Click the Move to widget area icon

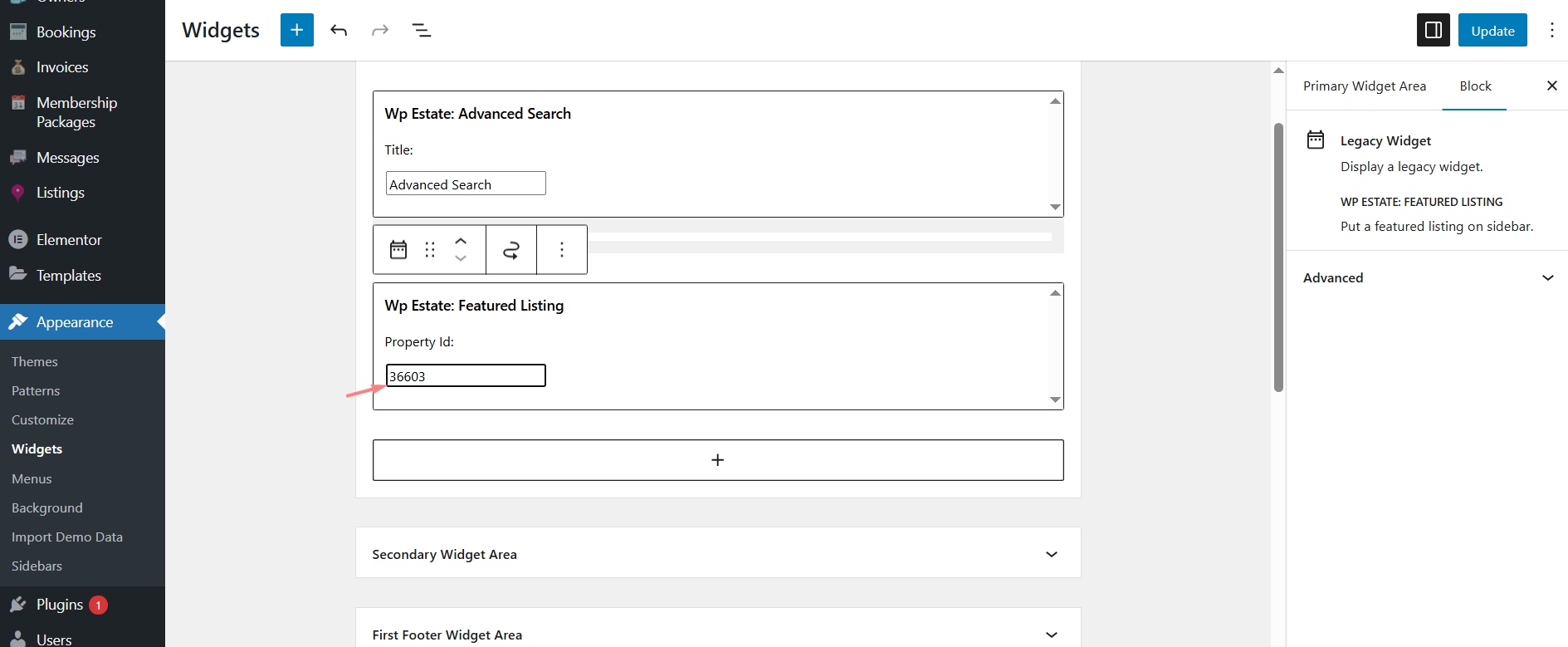pos(511,249)
